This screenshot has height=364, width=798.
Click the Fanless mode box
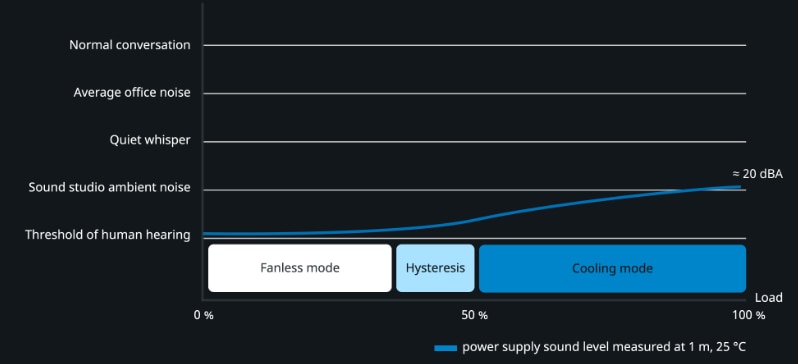(300, 268)
